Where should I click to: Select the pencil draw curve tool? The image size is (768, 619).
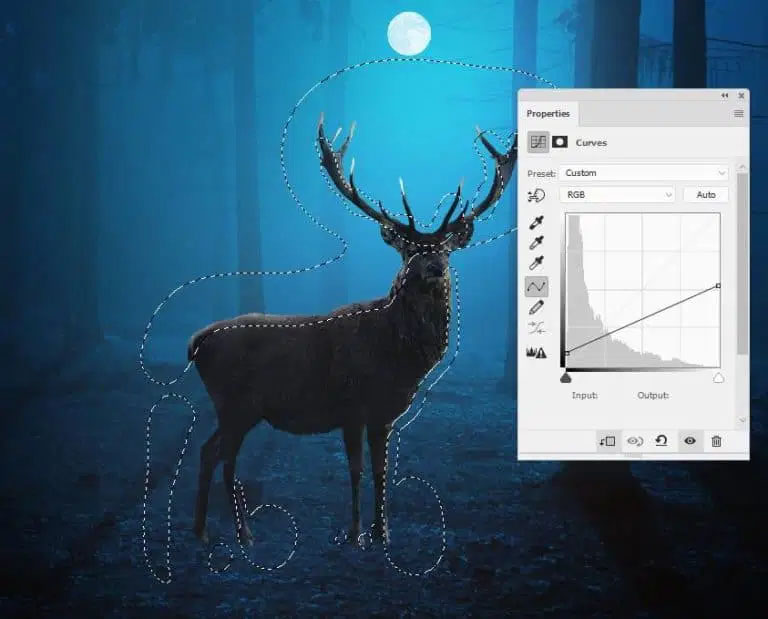[x=537, y=308]
